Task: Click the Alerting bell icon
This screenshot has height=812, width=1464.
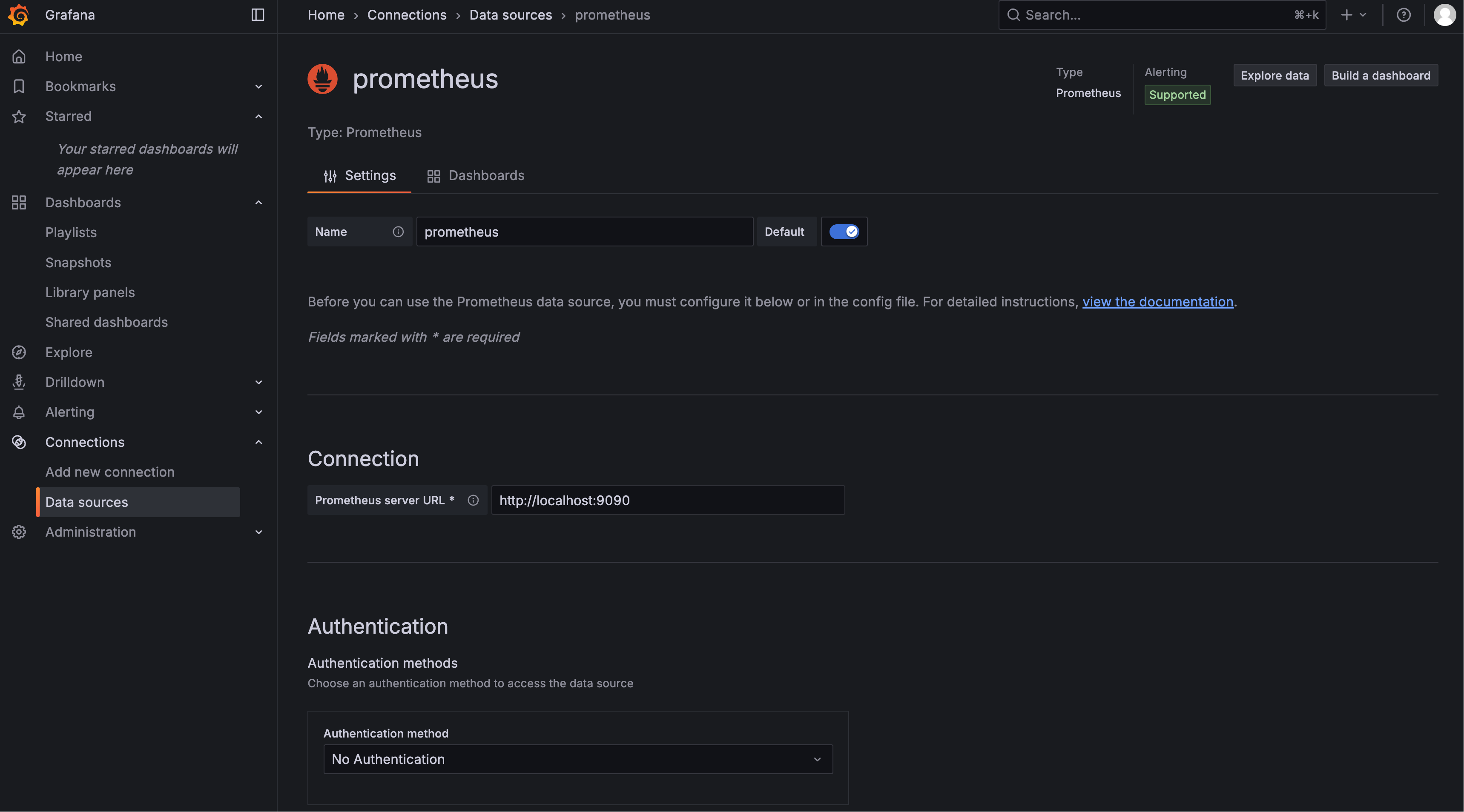Action: coord(19,412)
